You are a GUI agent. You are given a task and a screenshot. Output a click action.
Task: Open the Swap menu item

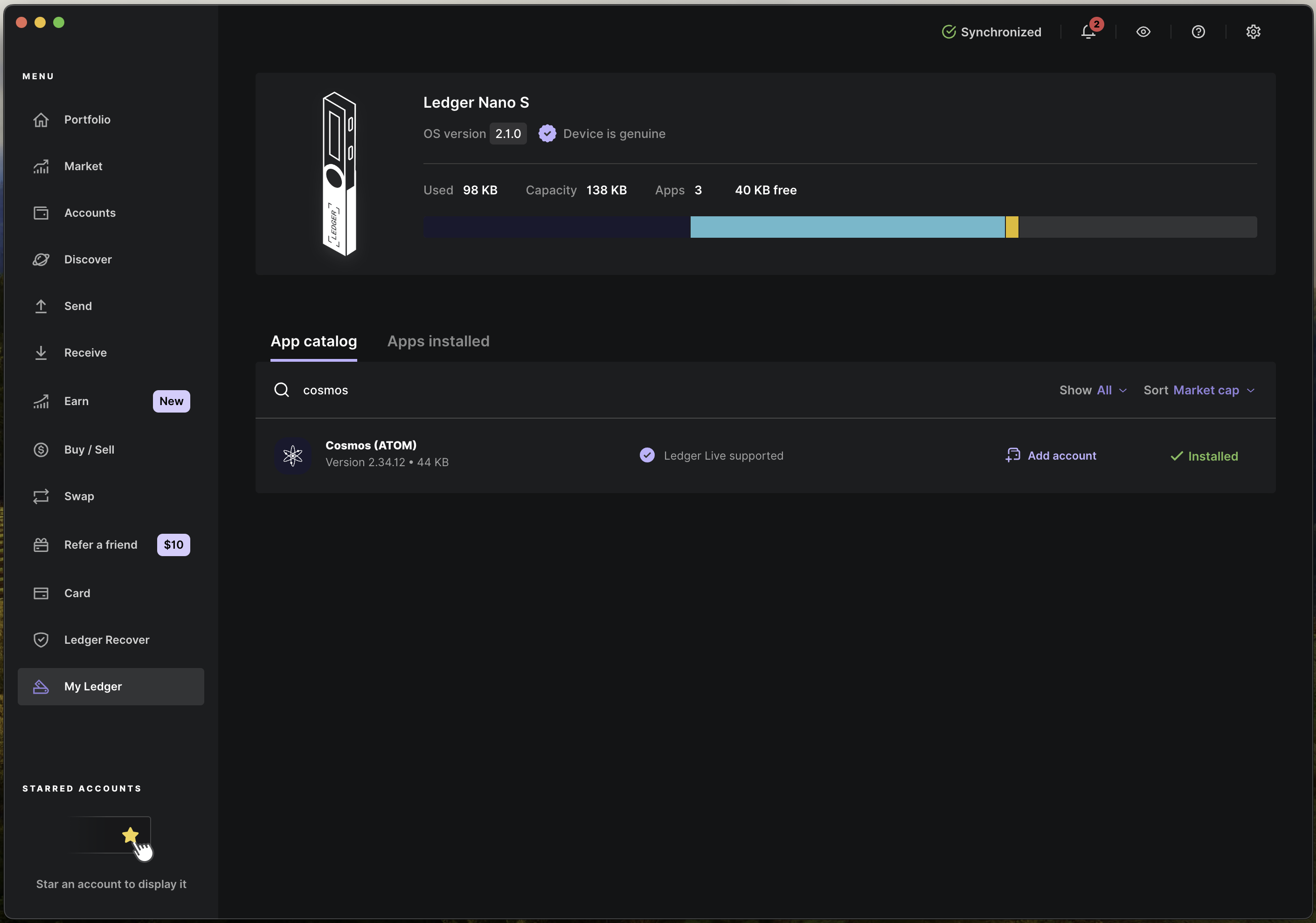(79, 496)
